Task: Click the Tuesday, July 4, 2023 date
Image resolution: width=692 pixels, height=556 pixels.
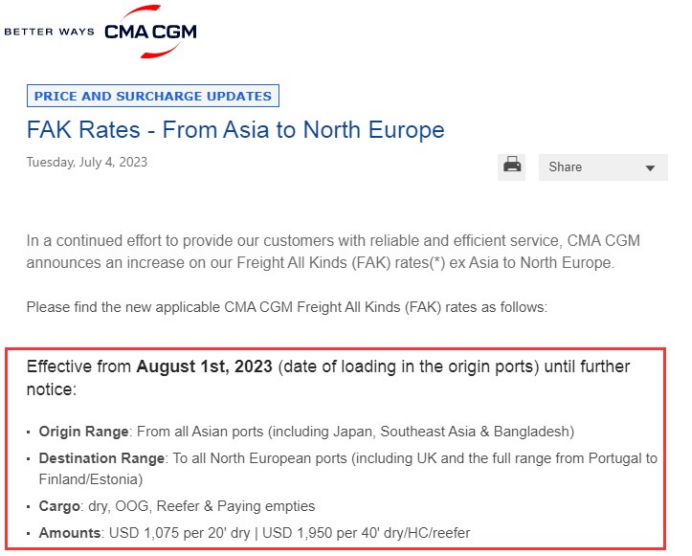Action: (x=87, y=162)
